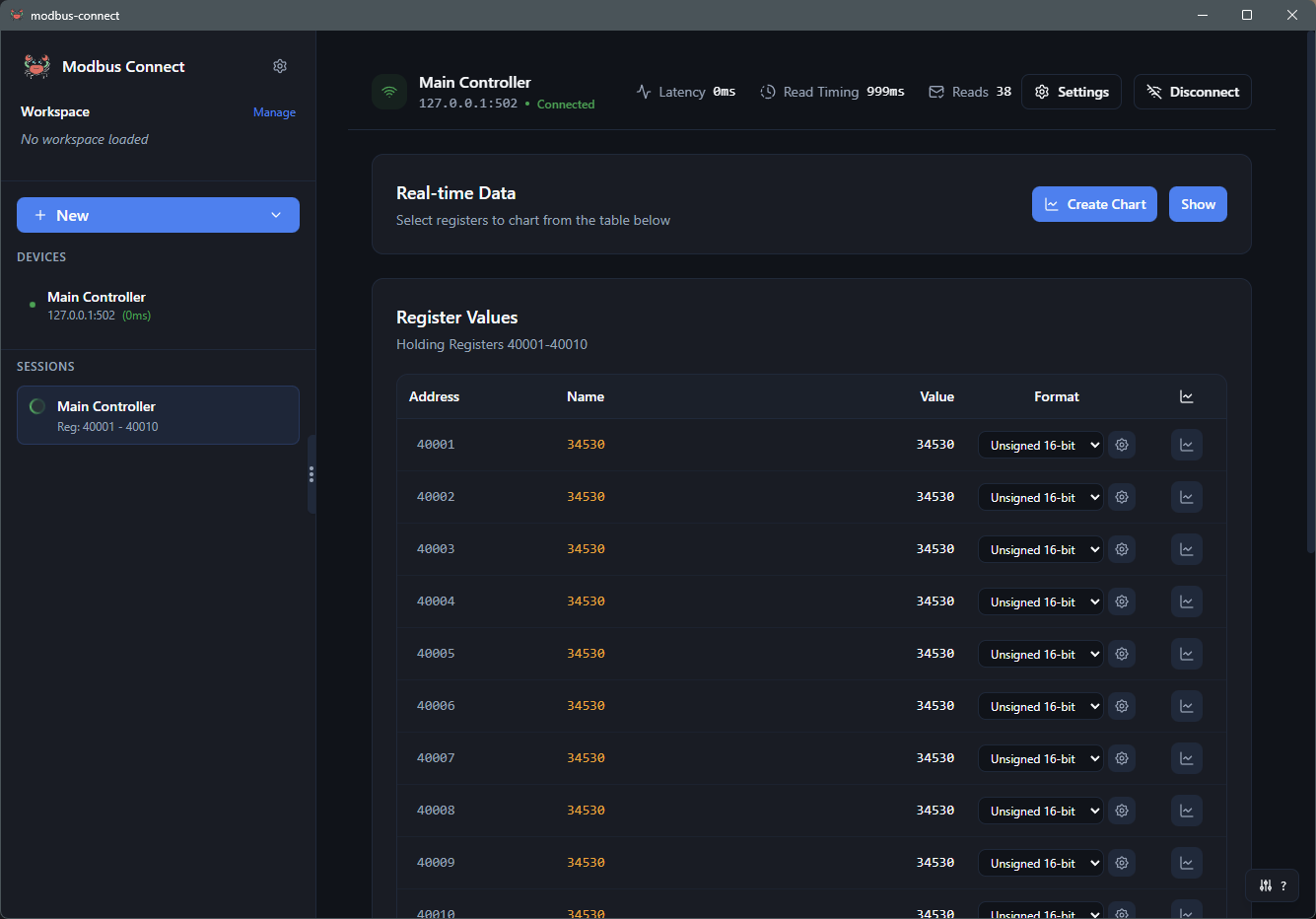The height and width of the screenshot is (919, 1316).
Task: Click the help tools icon bottom right
Action: click(x=1272, y=885)
